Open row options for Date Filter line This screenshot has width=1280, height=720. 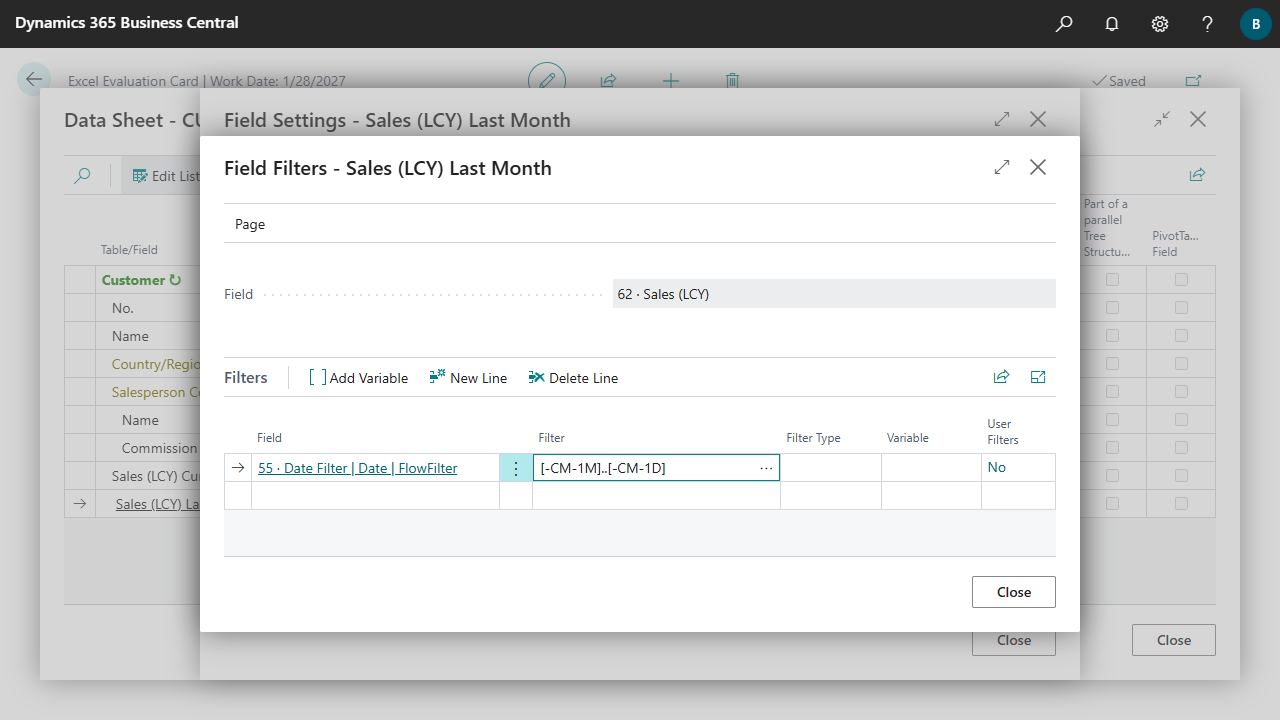[516, 468]
